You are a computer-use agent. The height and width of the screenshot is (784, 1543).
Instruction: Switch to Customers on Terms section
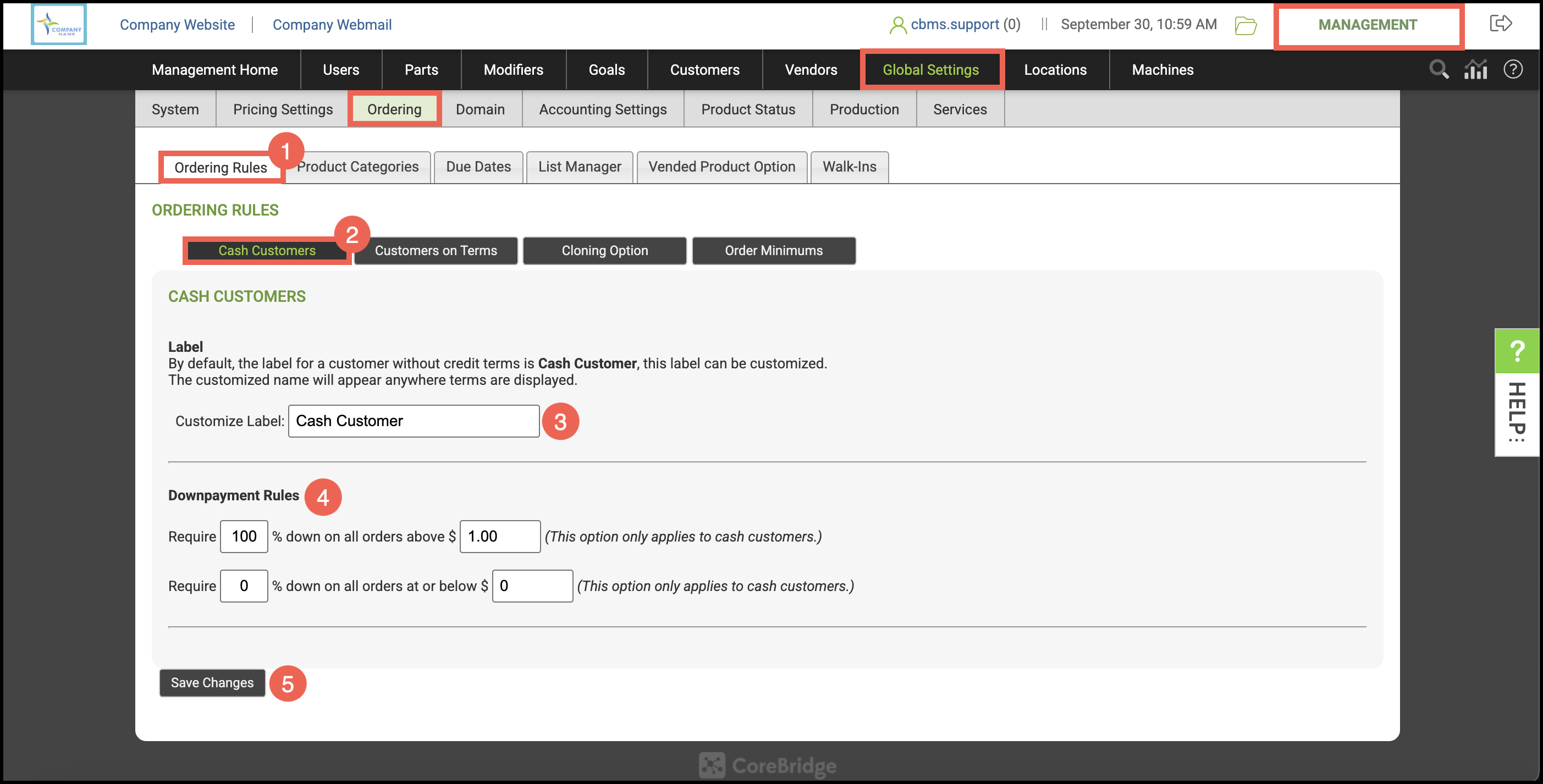pyautogui.click(x=436, y=250)
